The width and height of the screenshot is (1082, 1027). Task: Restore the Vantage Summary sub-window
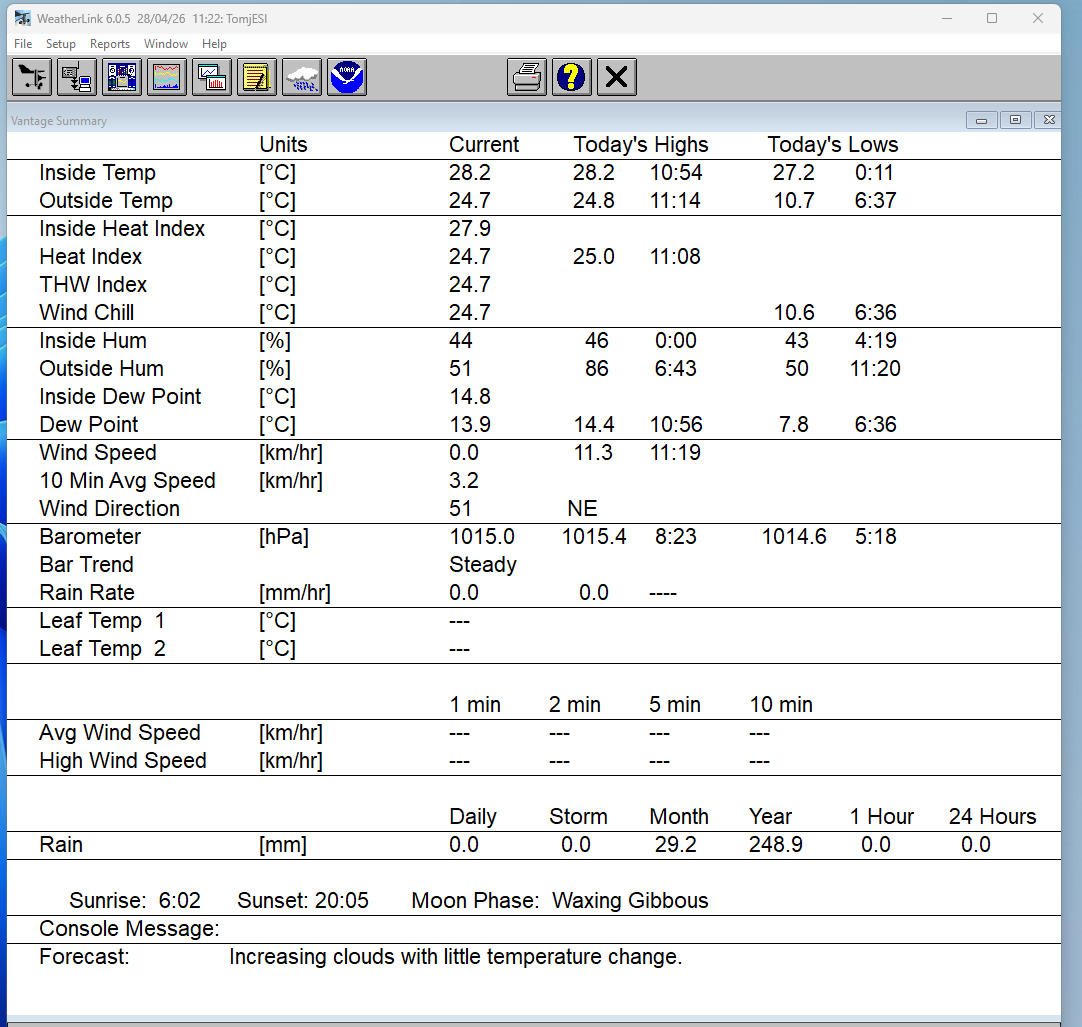tap(1015, 120)
